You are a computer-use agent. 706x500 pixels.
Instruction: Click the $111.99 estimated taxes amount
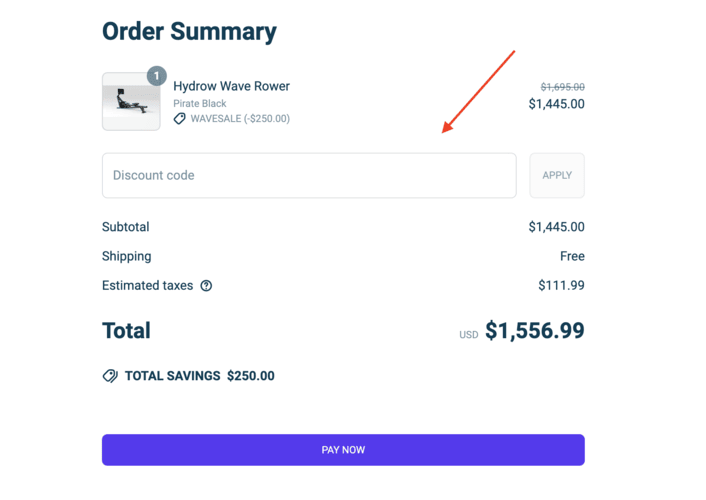tap(561, 285)
